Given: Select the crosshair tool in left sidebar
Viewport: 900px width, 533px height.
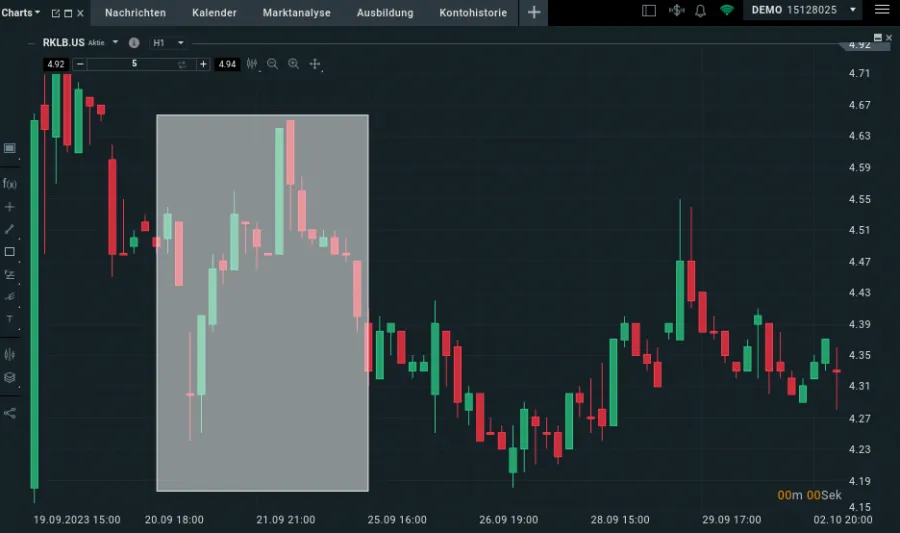Looking at the screenshot, I should [10, 207].
